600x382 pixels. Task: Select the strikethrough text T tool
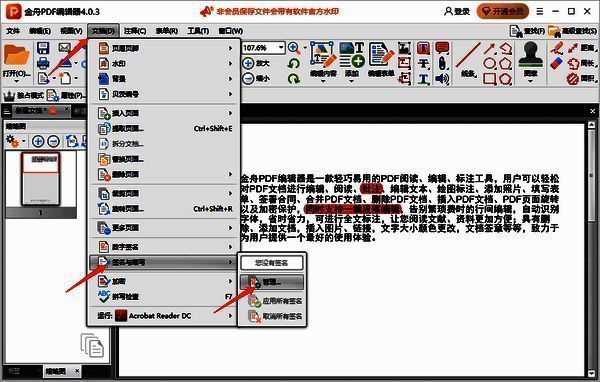tap(423, 64)
